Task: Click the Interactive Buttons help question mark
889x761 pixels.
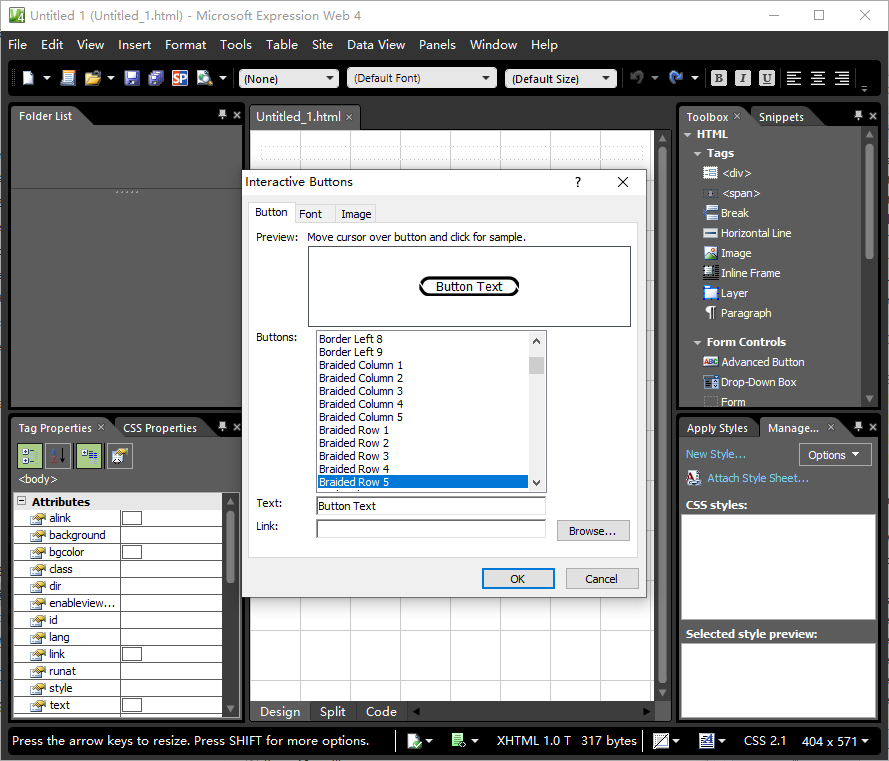Action: 578,182
